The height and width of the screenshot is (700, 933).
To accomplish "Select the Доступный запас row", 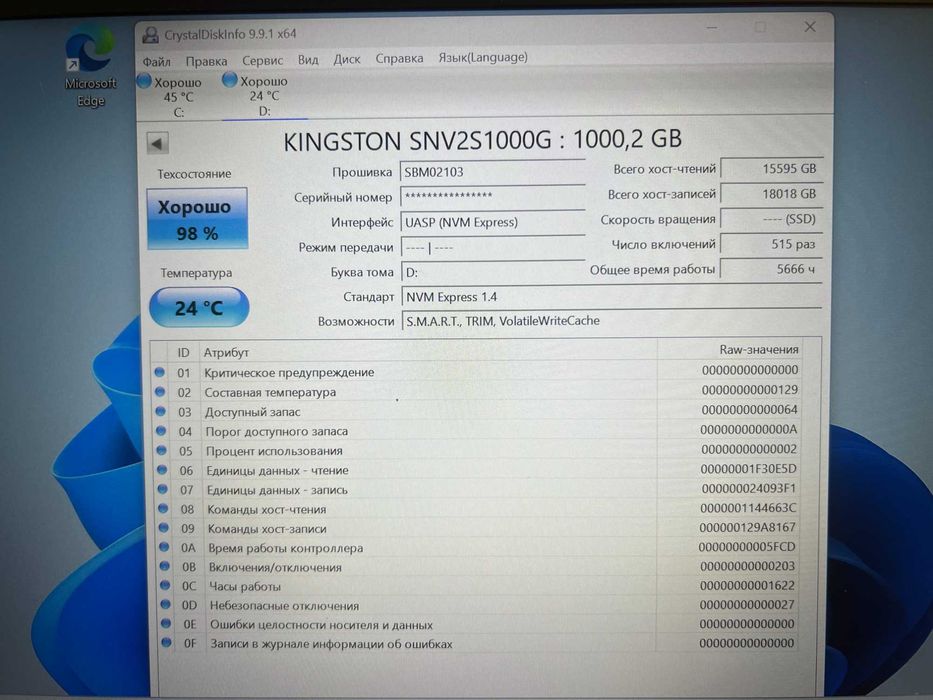I will pyautogui.click(x=476, y=411).
